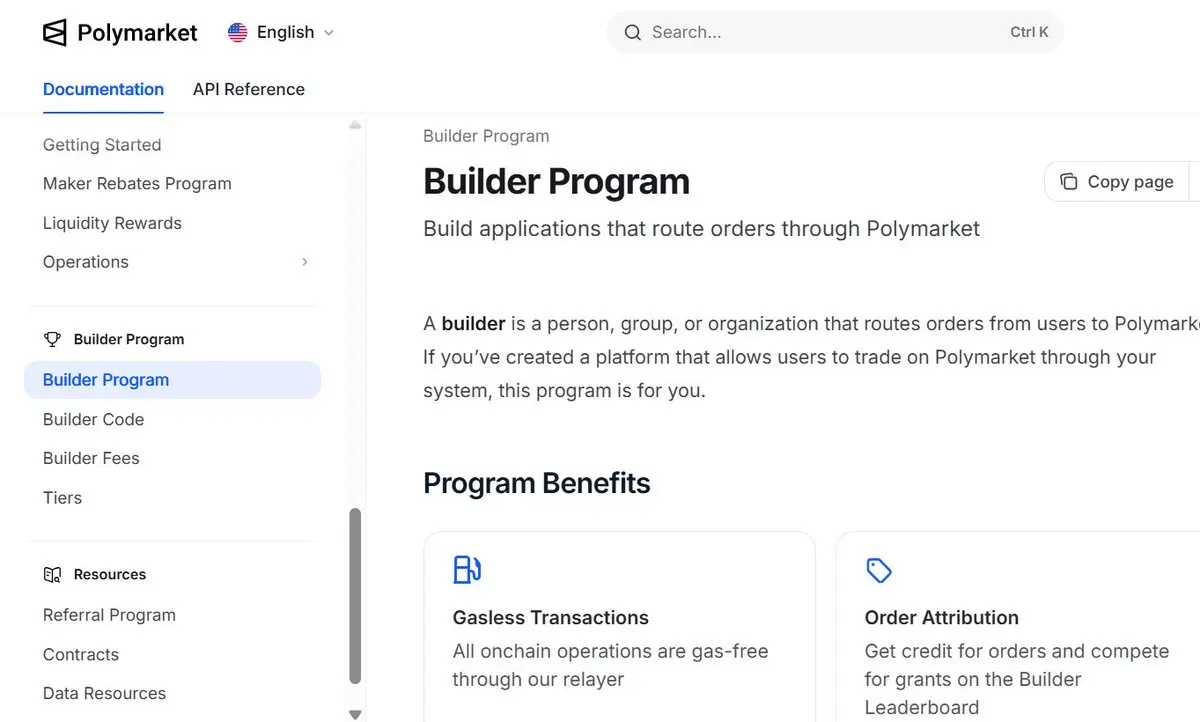This screenshot has width=1200, height=722.
Task: Open Maker Rebates Program in sidebar
Action: click(137, 184)
